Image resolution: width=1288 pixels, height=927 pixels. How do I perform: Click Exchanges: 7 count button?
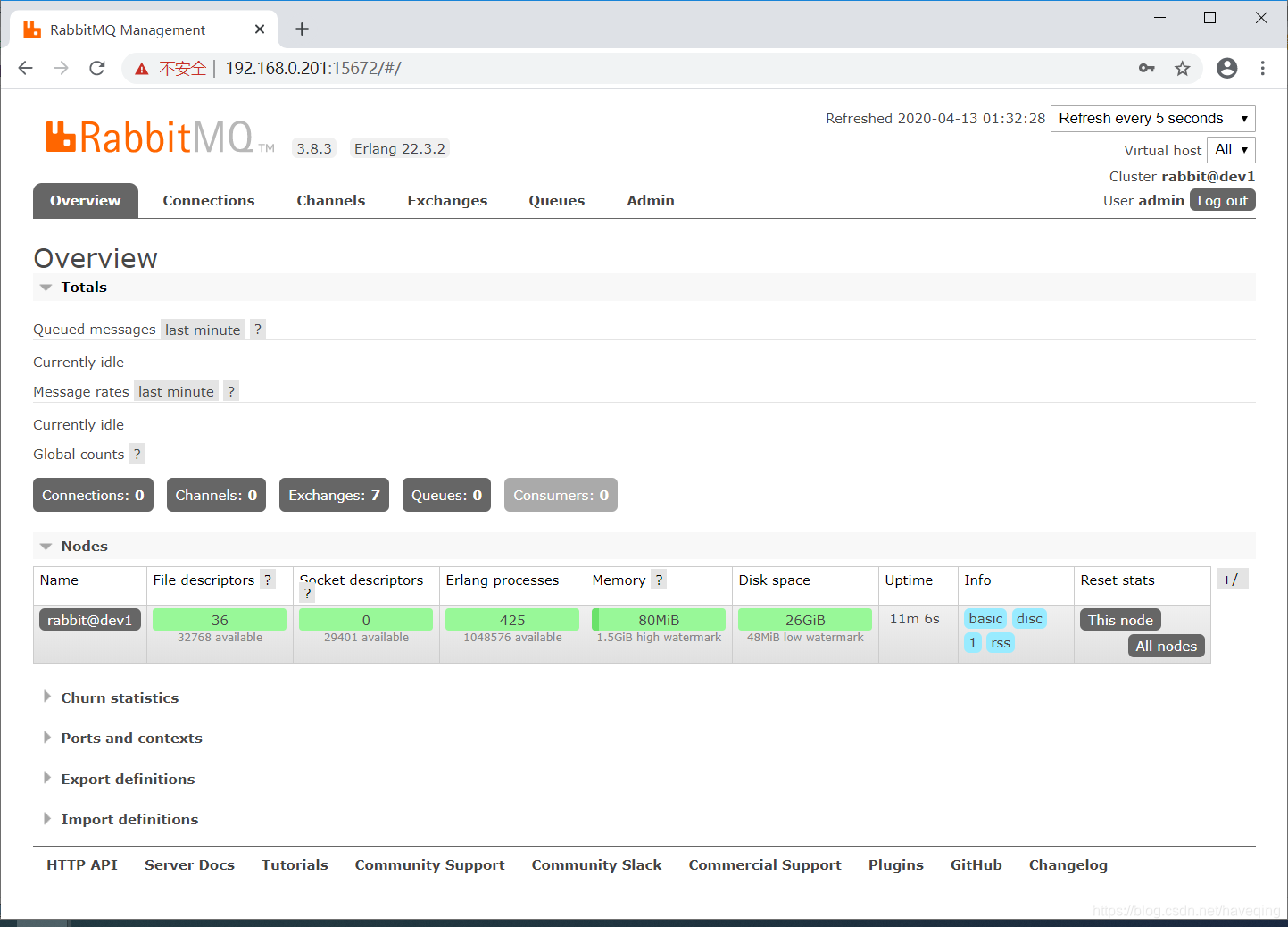click(334, 495)
